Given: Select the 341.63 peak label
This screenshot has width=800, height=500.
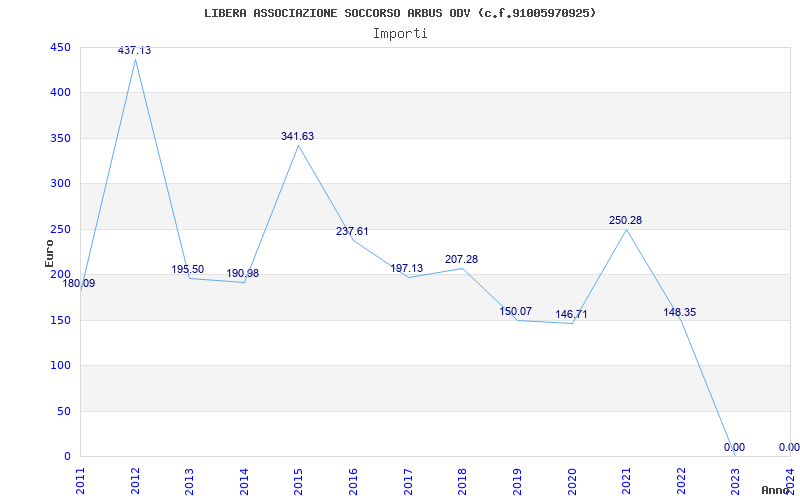Looking at the screenshot, I should click(297, 136).
